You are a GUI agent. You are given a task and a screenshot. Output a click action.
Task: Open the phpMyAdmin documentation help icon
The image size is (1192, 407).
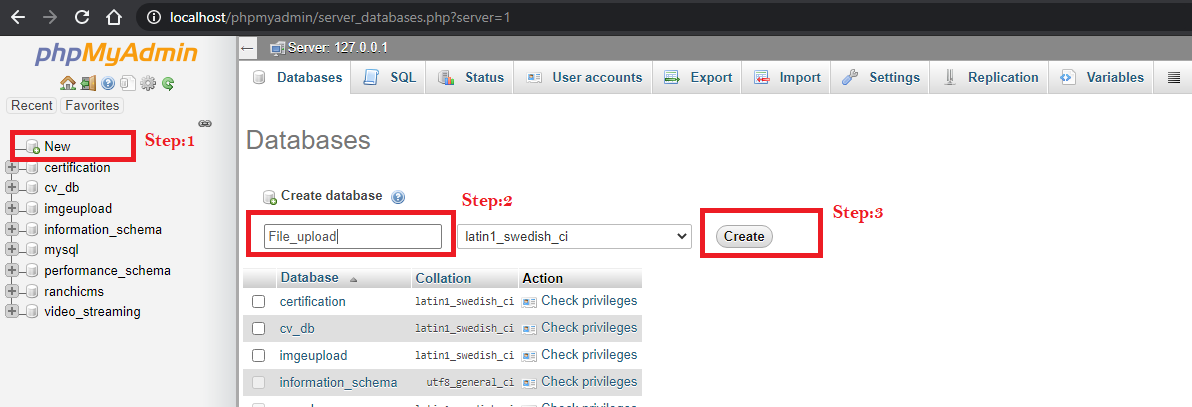coord(108,83)
